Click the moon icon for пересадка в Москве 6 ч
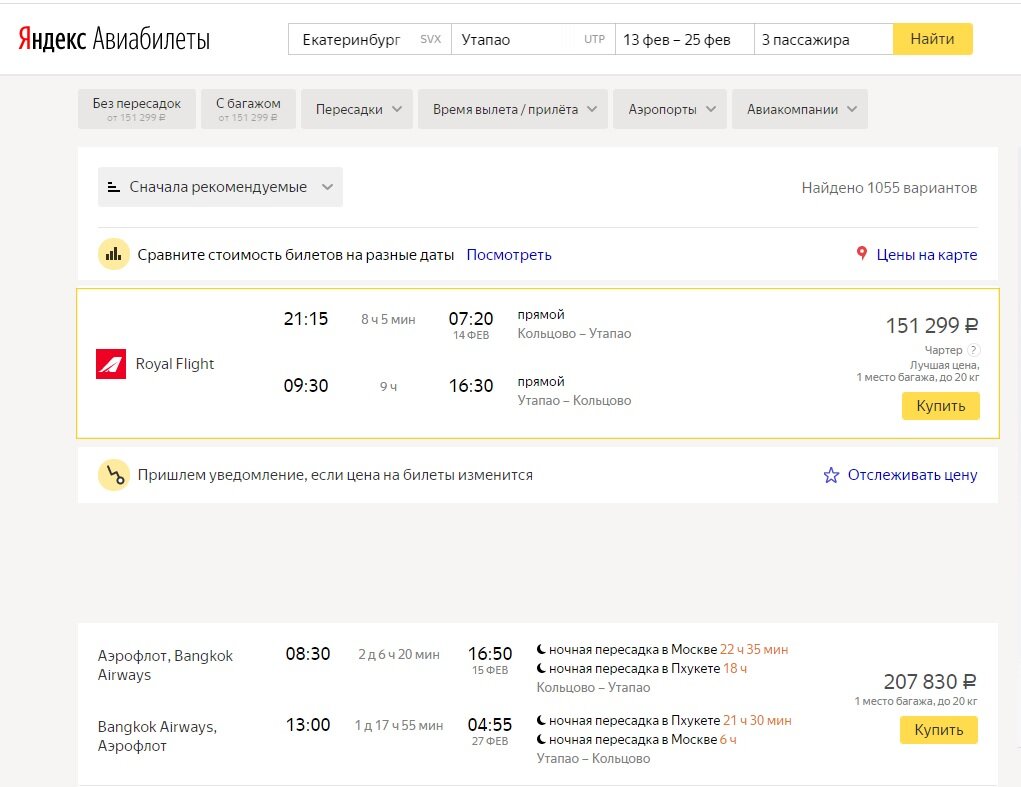1021x787 pixels. (541, 739)
